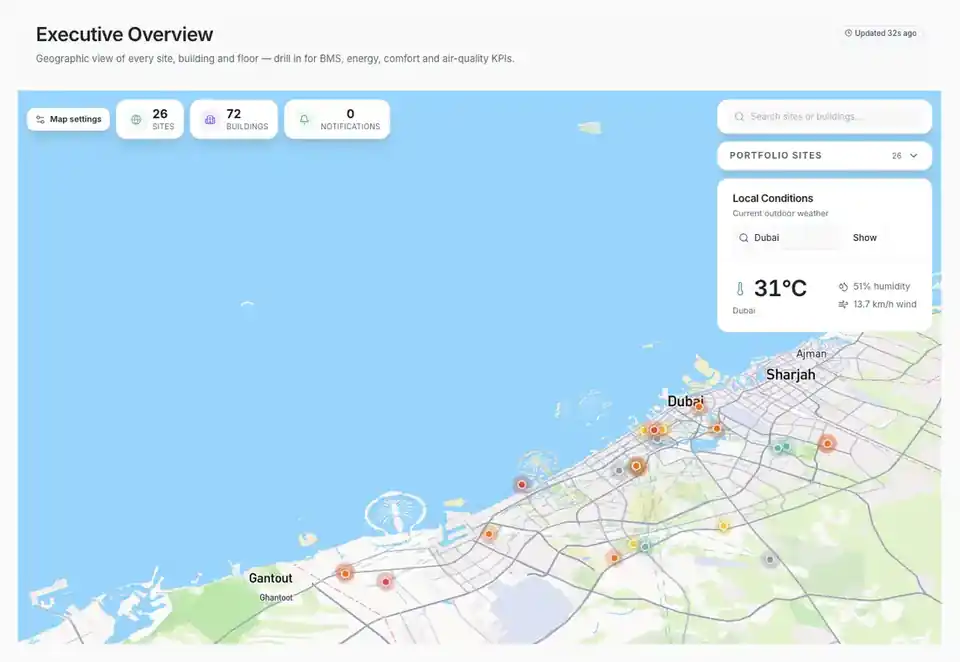Open the 26 Sites summary card
960x662 pixels.
tap(150, 119)
